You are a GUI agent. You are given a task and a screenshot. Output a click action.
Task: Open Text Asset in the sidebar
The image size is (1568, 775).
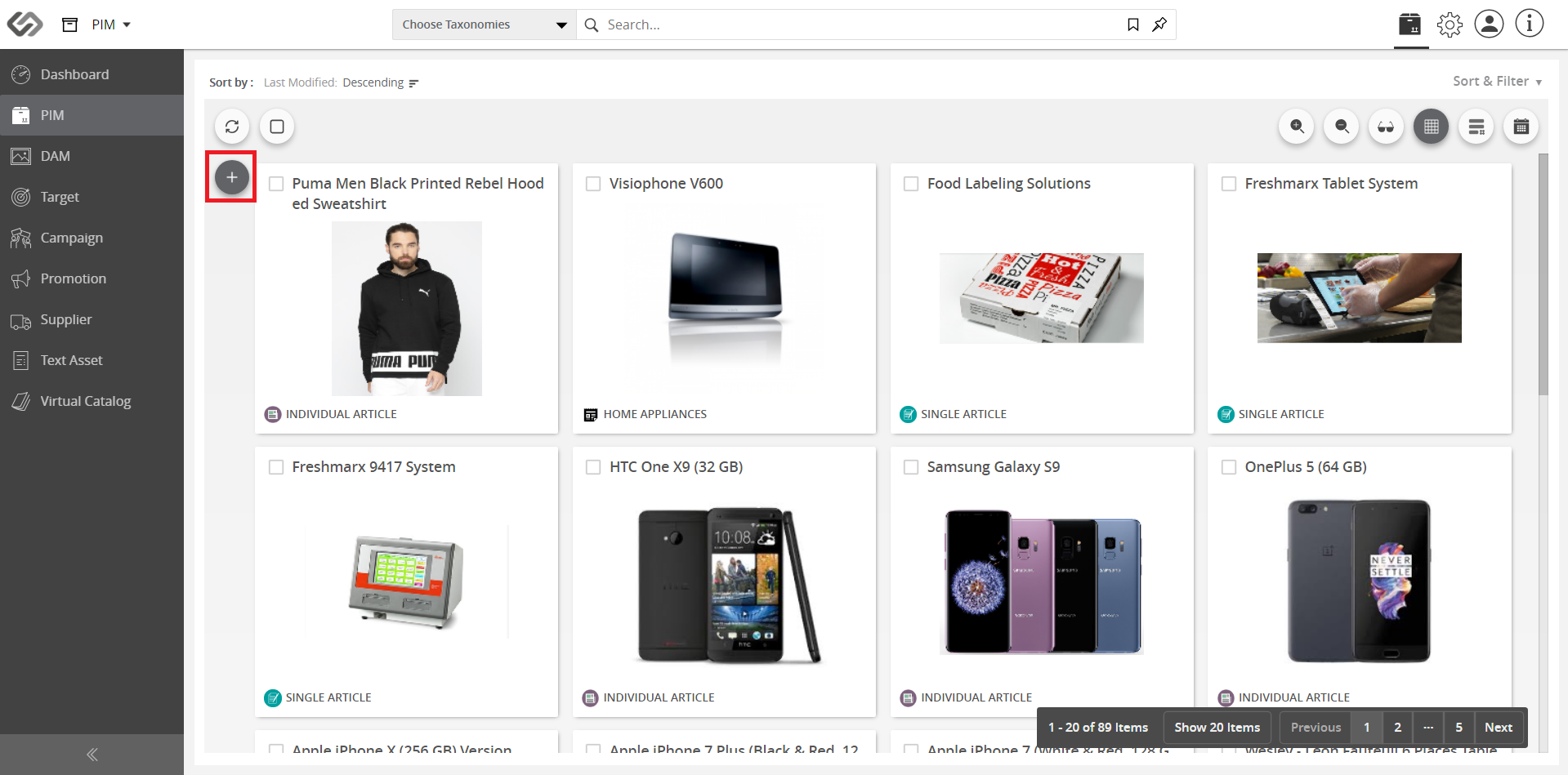[x=92, y=360]
